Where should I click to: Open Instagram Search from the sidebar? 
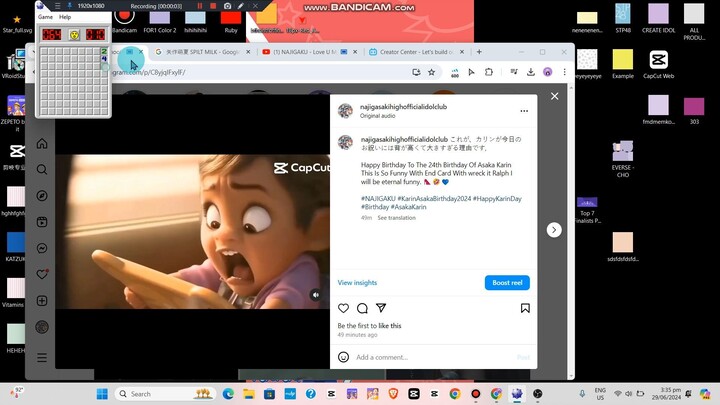tap(42, 169)
